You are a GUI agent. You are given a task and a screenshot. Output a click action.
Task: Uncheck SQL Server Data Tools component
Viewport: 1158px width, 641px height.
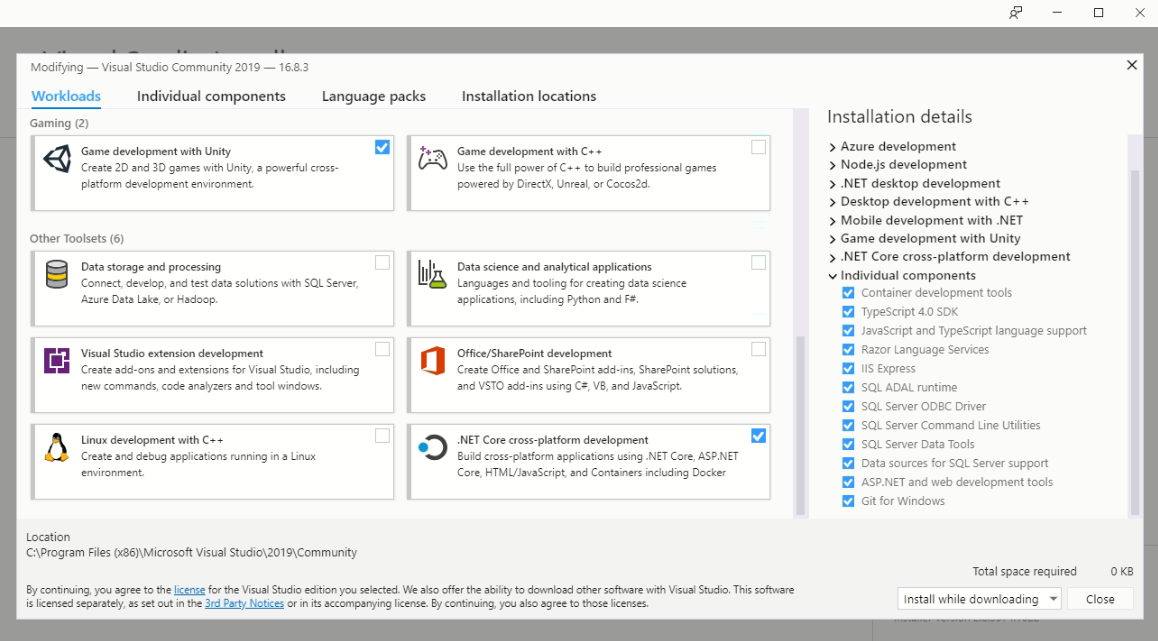pos(848,444)
